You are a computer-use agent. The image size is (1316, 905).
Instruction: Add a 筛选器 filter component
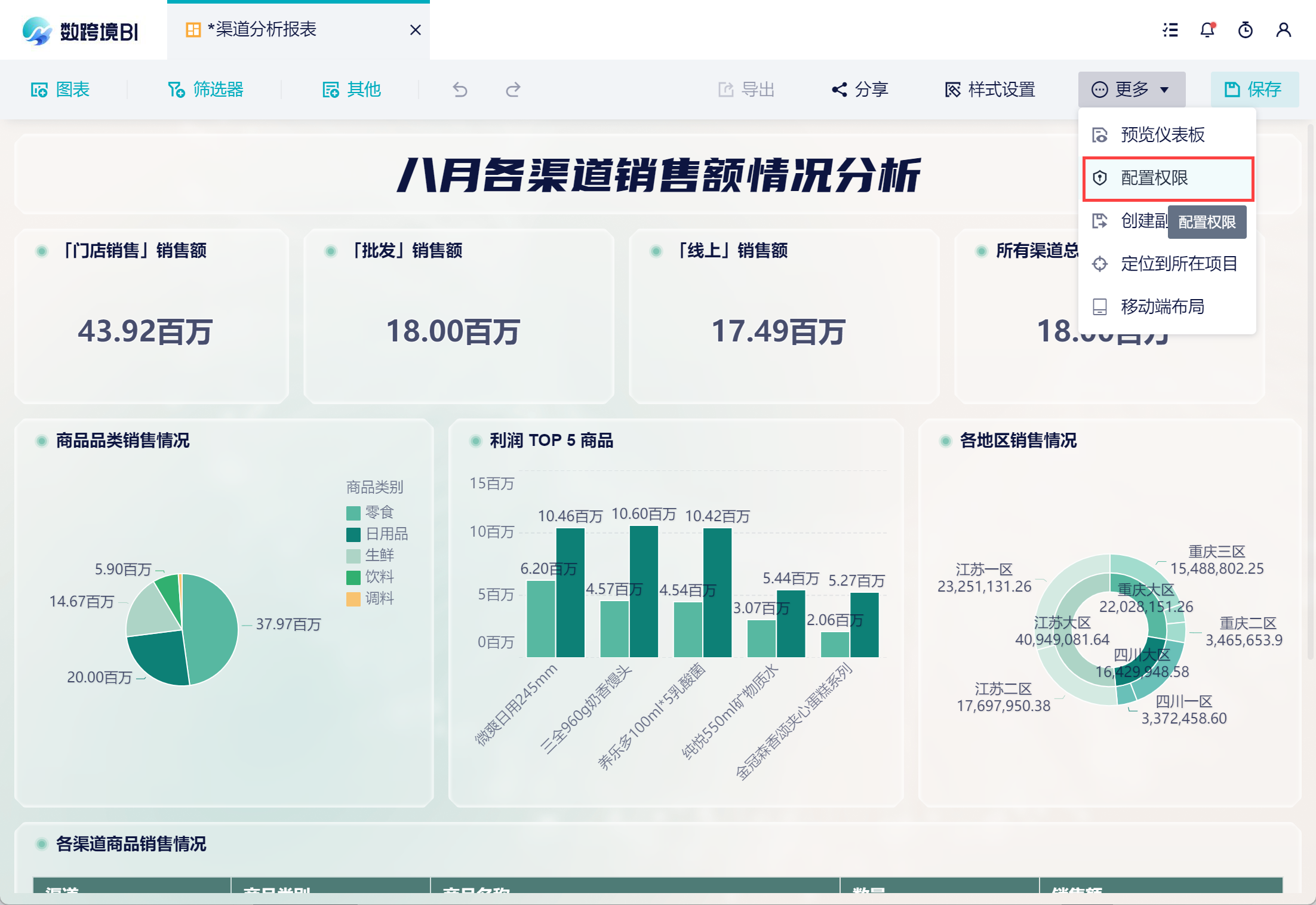tap(205, 90)
